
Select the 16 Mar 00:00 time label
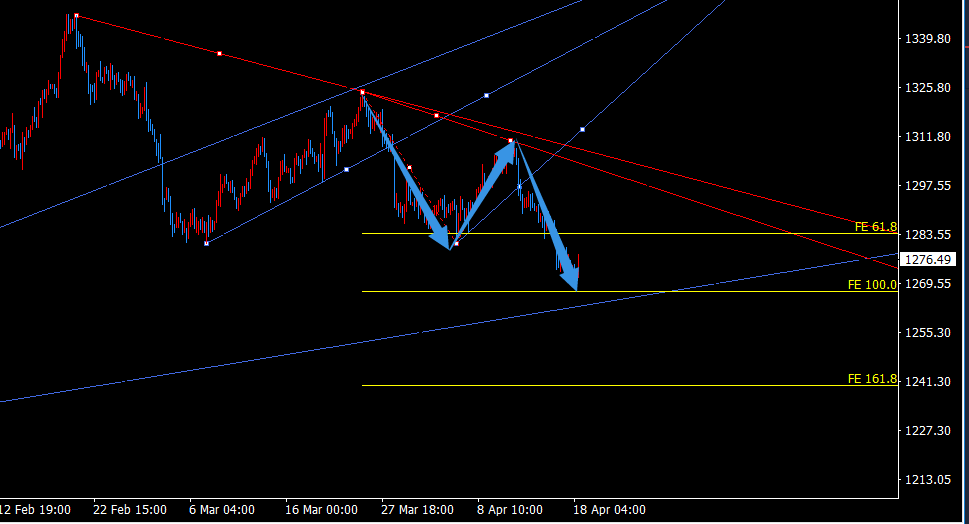[x=321, y=510]
